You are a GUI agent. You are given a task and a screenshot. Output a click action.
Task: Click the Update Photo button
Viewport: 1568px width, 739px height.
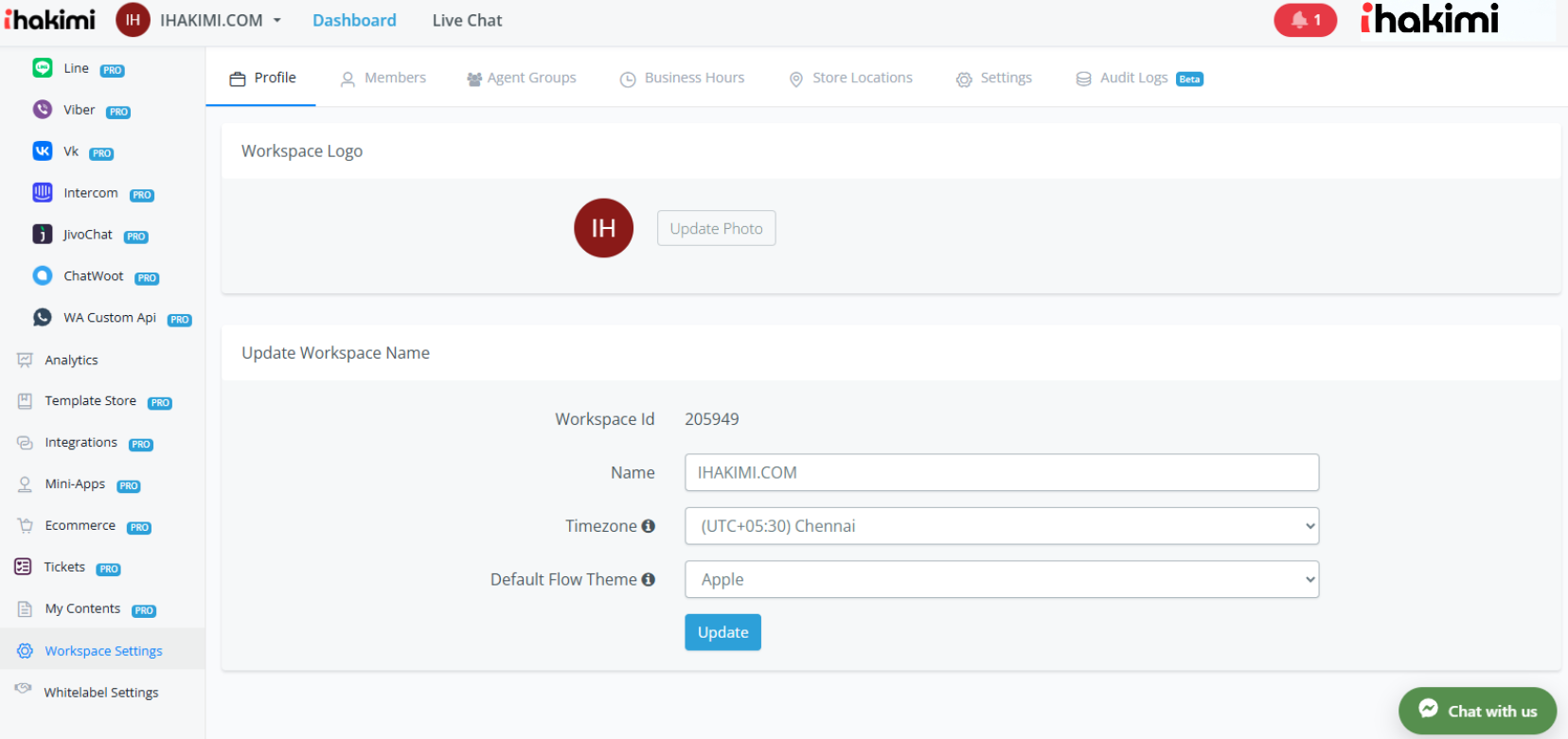716,228
